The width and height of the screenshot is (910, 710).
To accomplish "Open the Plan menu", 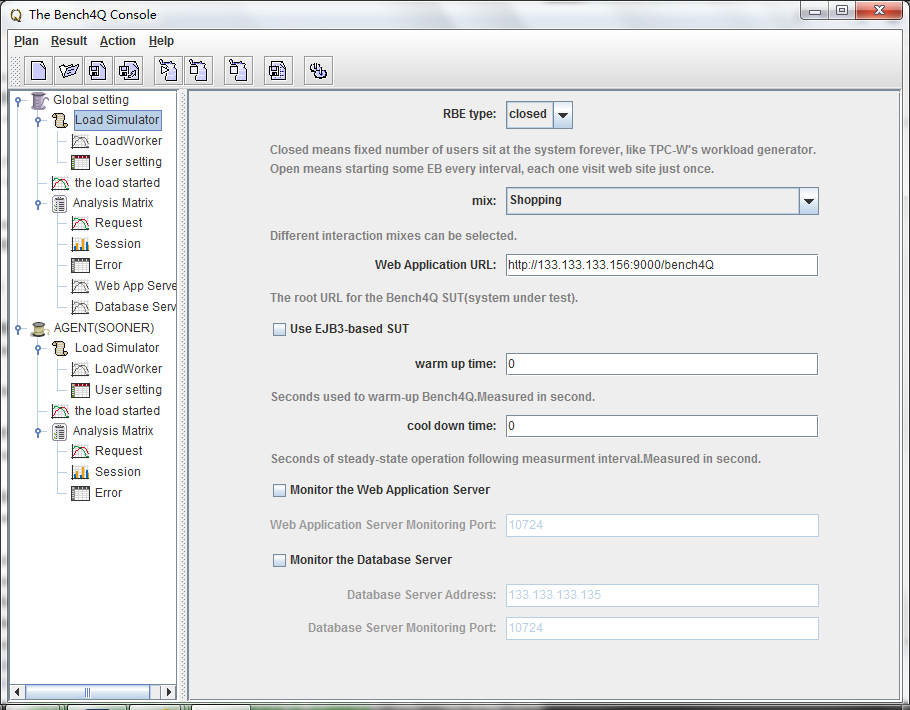I will [x=26, y=41].
